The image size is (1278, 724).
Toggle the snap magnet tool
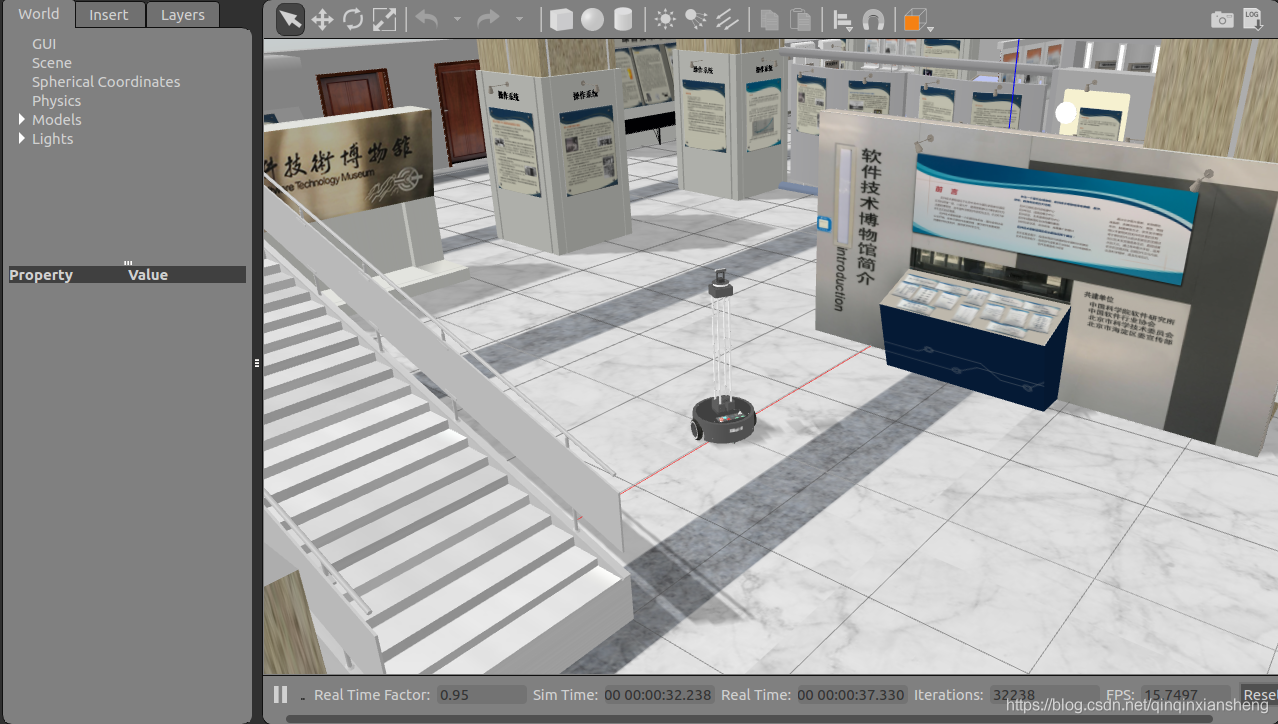click(873, 20)
